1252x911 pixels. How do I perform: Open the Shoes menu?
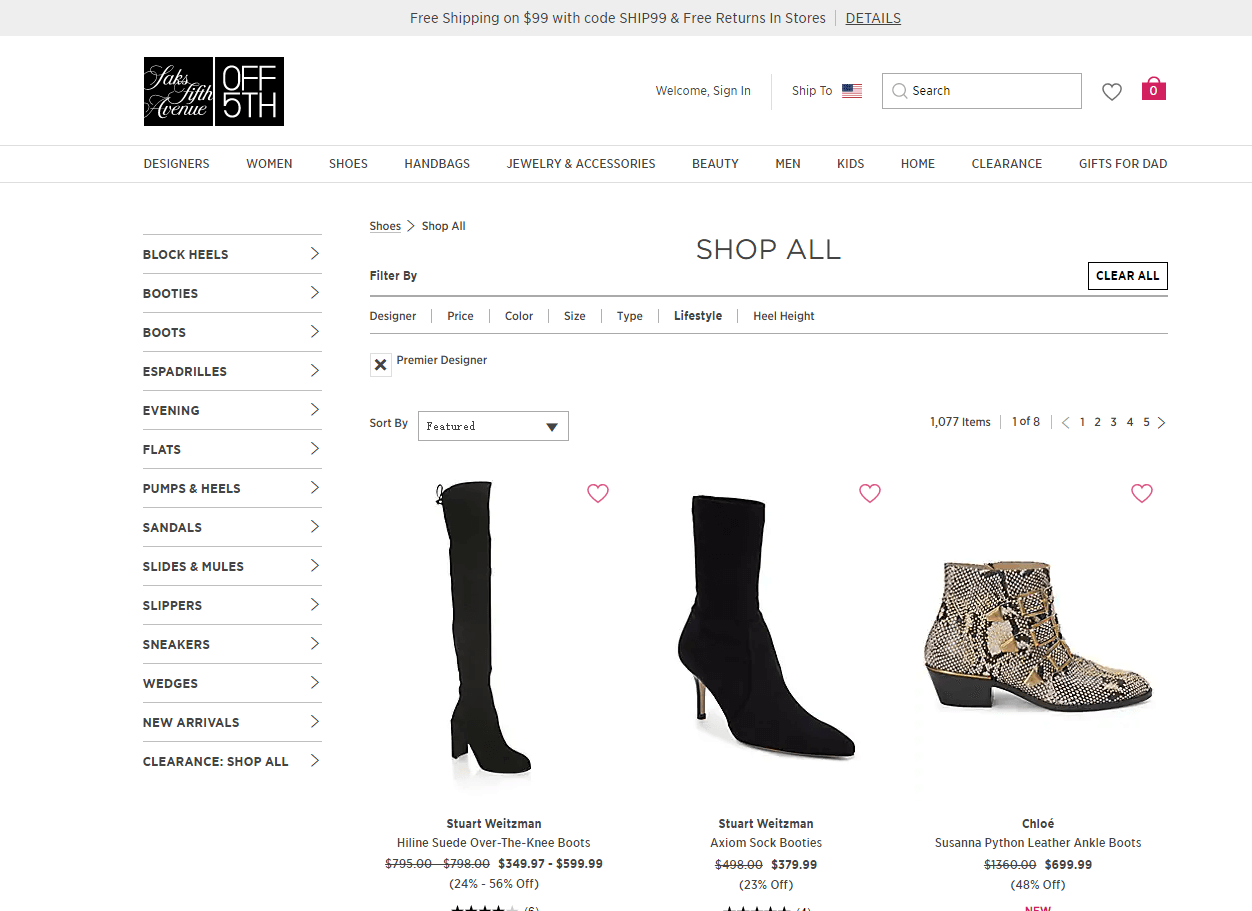(x=348, y=164)
